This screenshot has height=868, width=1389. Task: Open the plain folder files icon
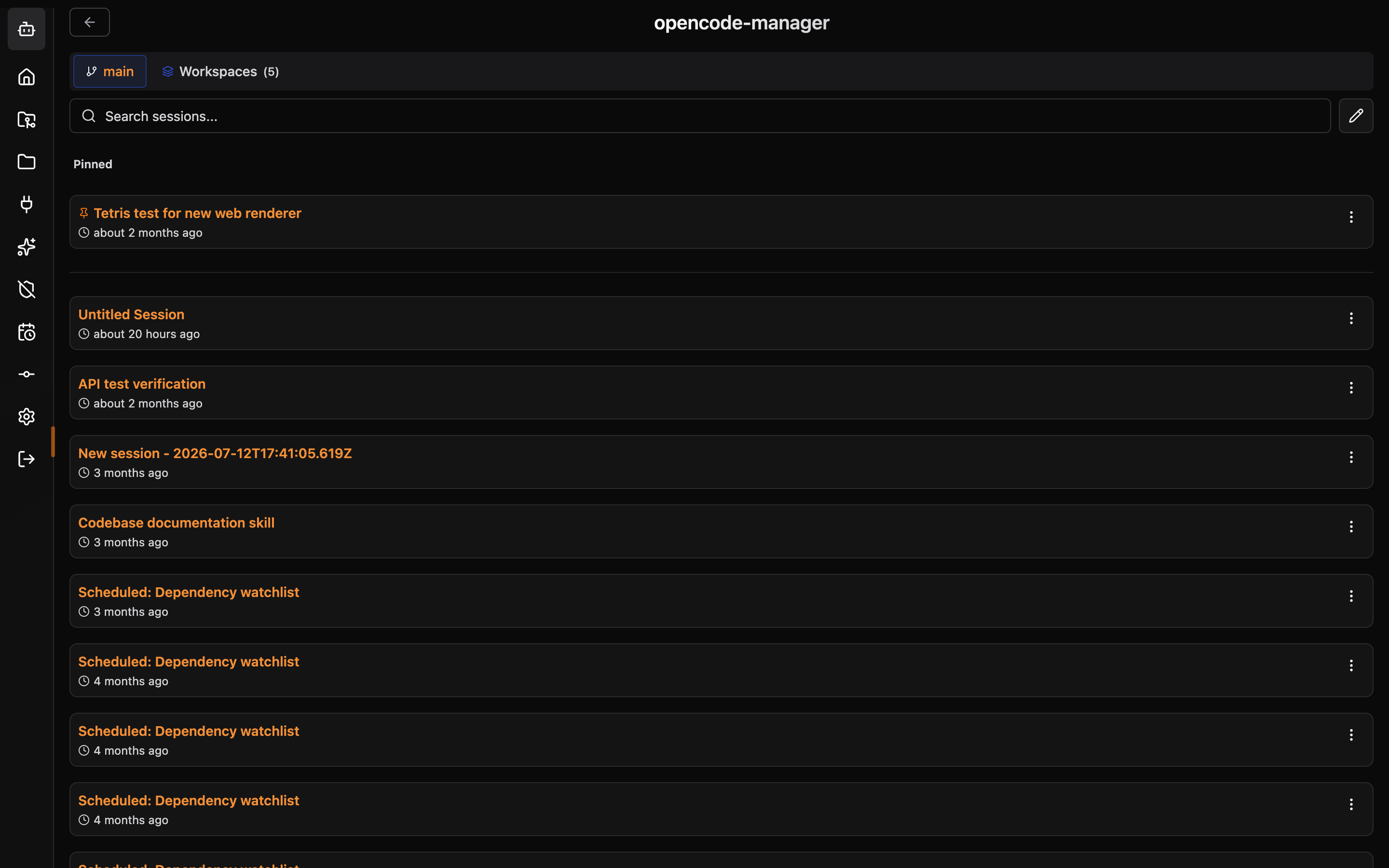pos(27,162)
